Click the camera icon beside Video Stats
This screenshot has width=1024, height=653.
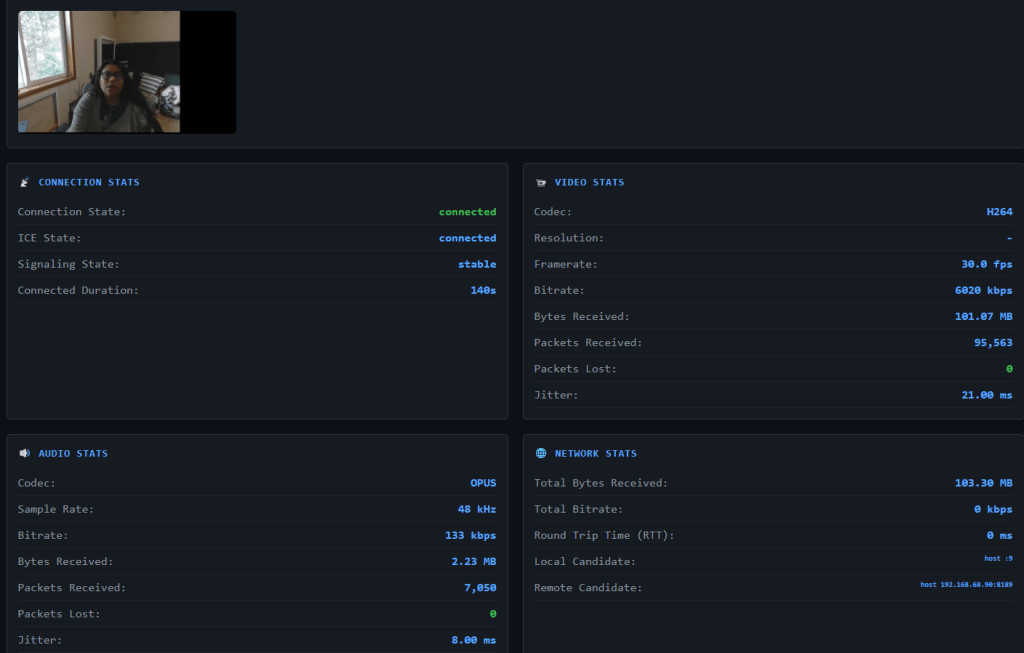[x=541, y=183]
